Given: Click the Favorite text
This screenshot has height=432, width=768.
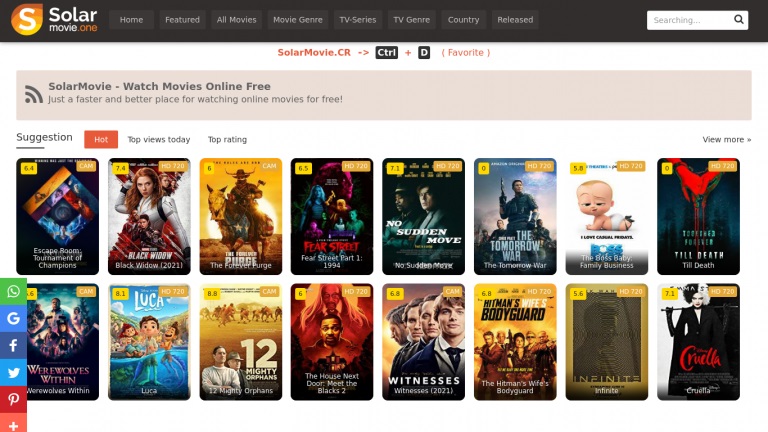Looking at the screenshot, I should [x=466, y=52].
